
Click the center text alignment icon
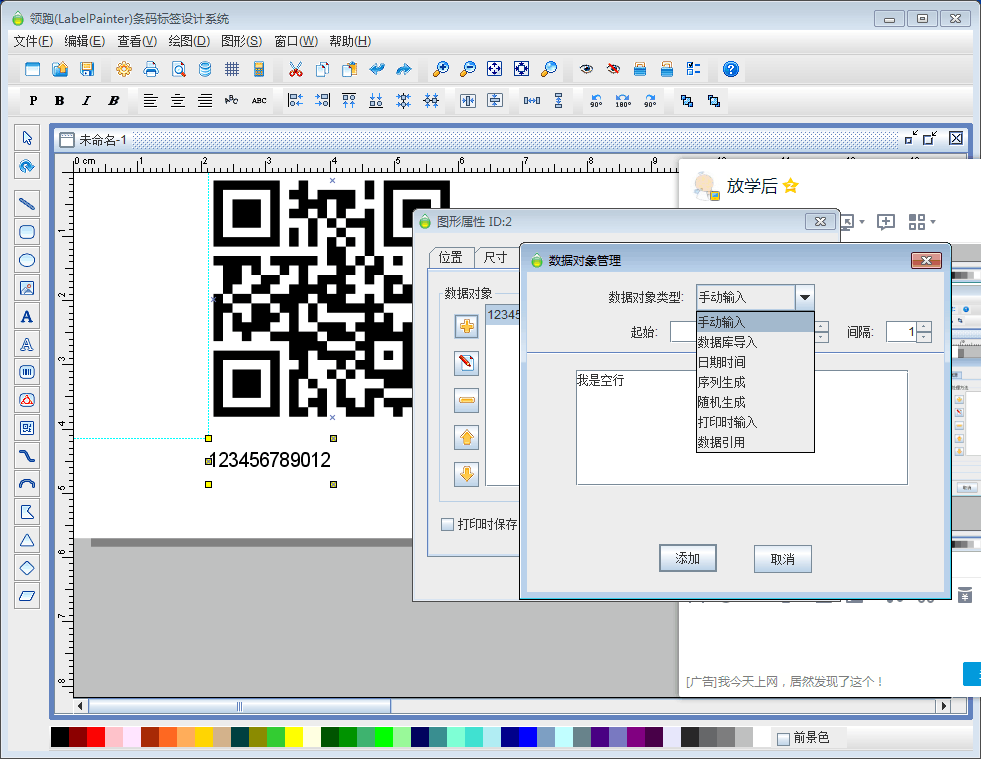click(178, 100)
